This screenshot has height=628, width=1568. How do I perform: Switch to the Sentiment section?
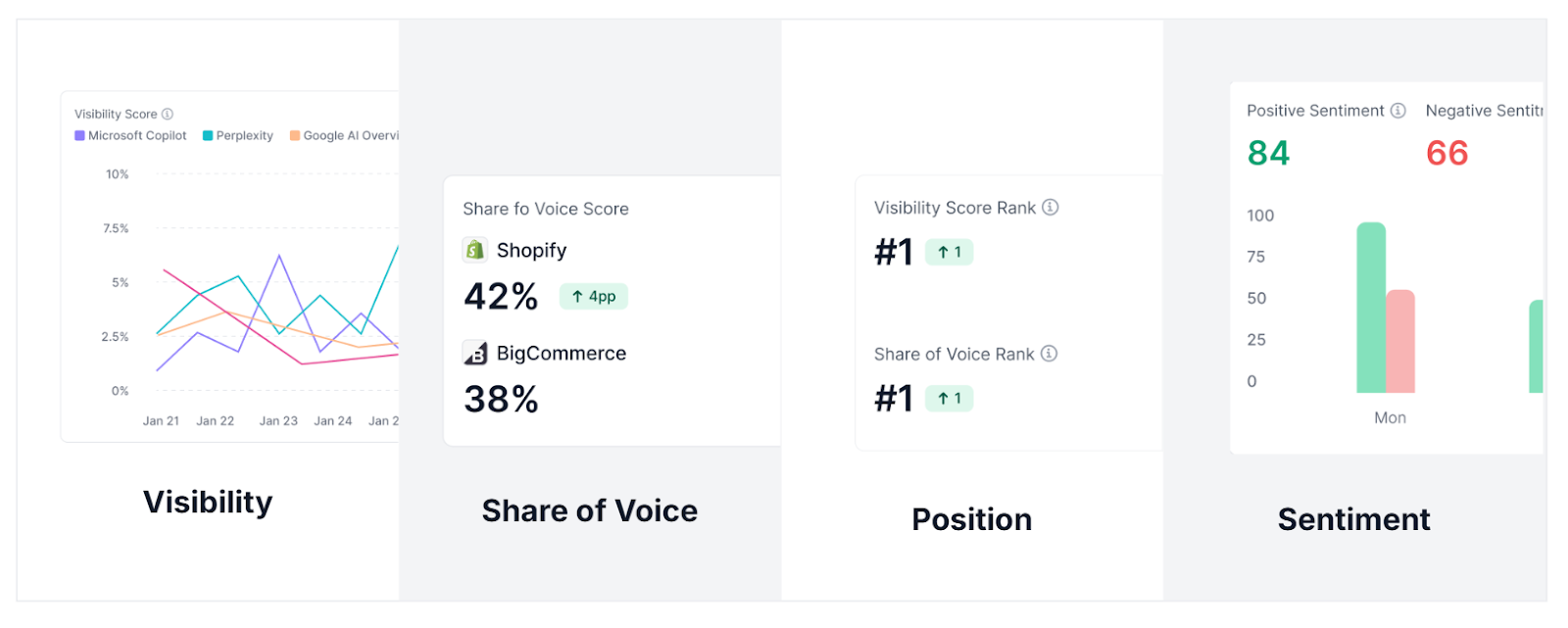(1353, 518)
